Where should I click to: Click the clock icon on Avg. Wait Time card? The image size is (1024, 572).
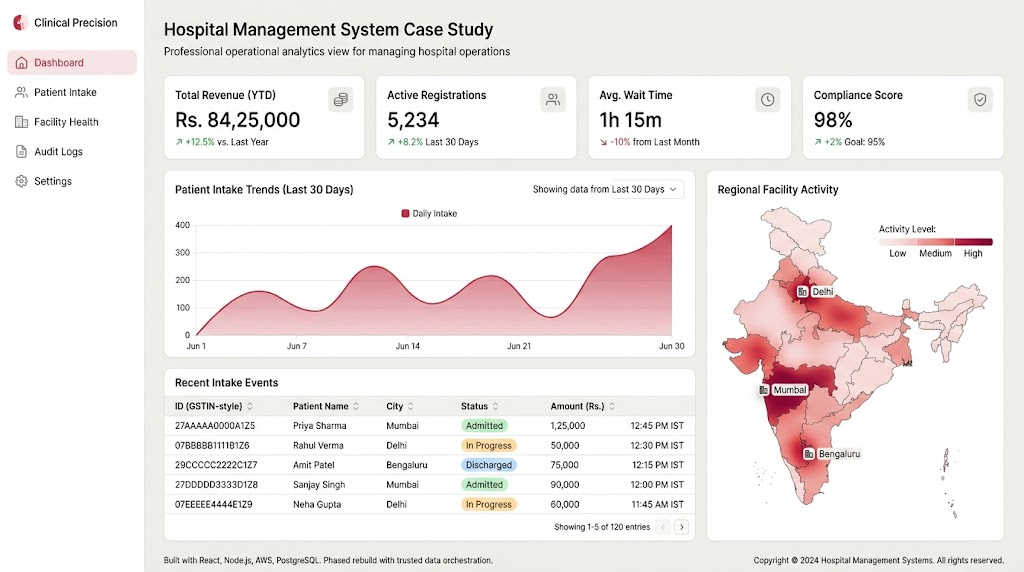click(767, 99)
